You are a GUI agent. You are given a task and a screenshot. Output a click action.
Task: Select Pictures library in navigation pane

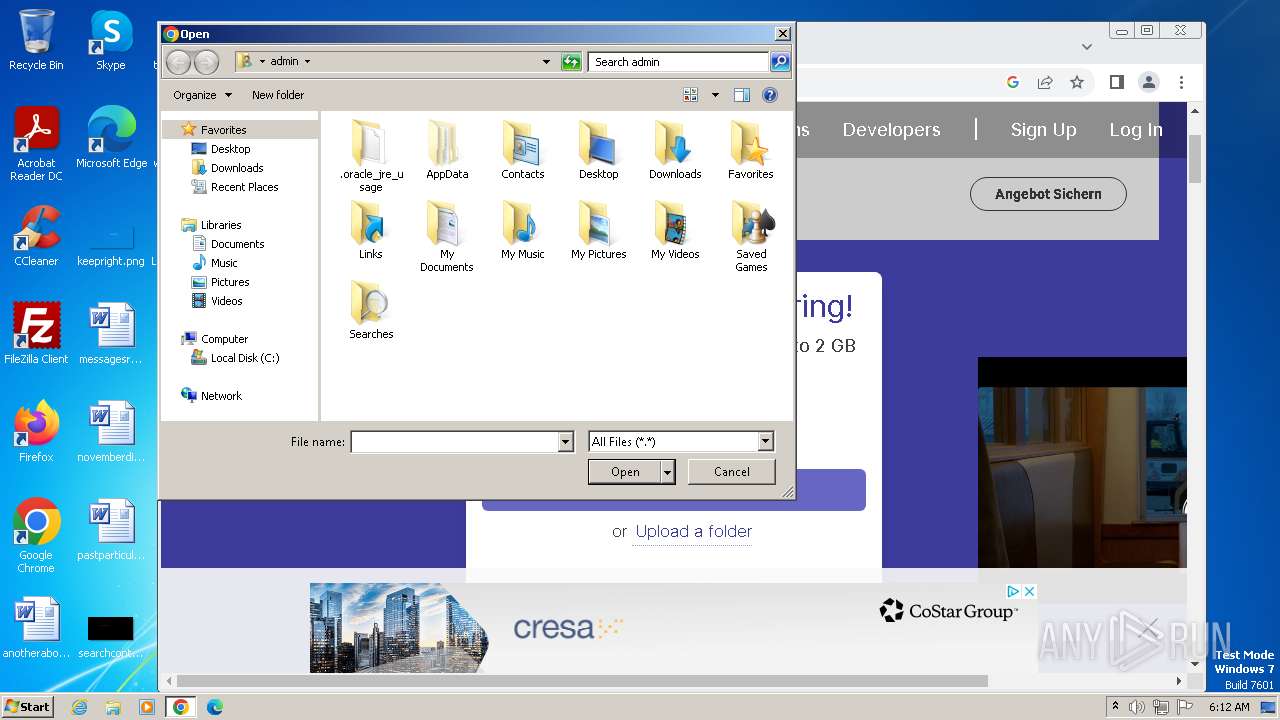(x=230, y=282)
